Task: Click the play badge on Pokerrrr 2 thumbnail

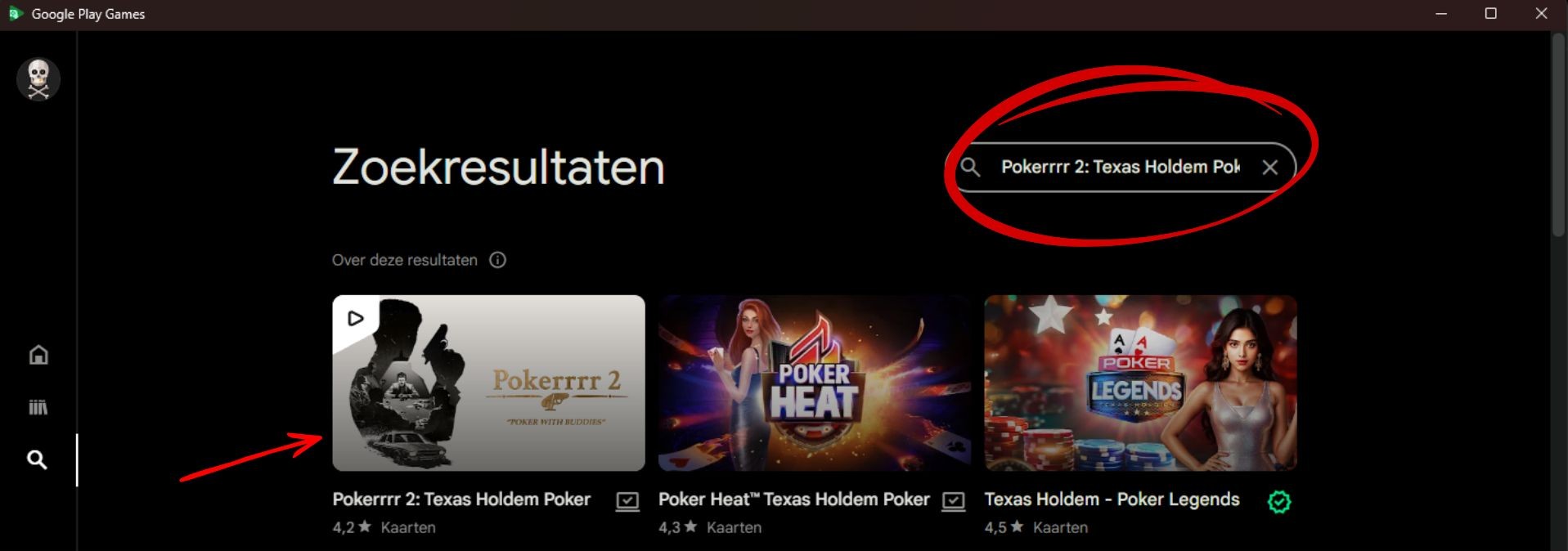Action: pyautogui.click(x=355, y=318)
